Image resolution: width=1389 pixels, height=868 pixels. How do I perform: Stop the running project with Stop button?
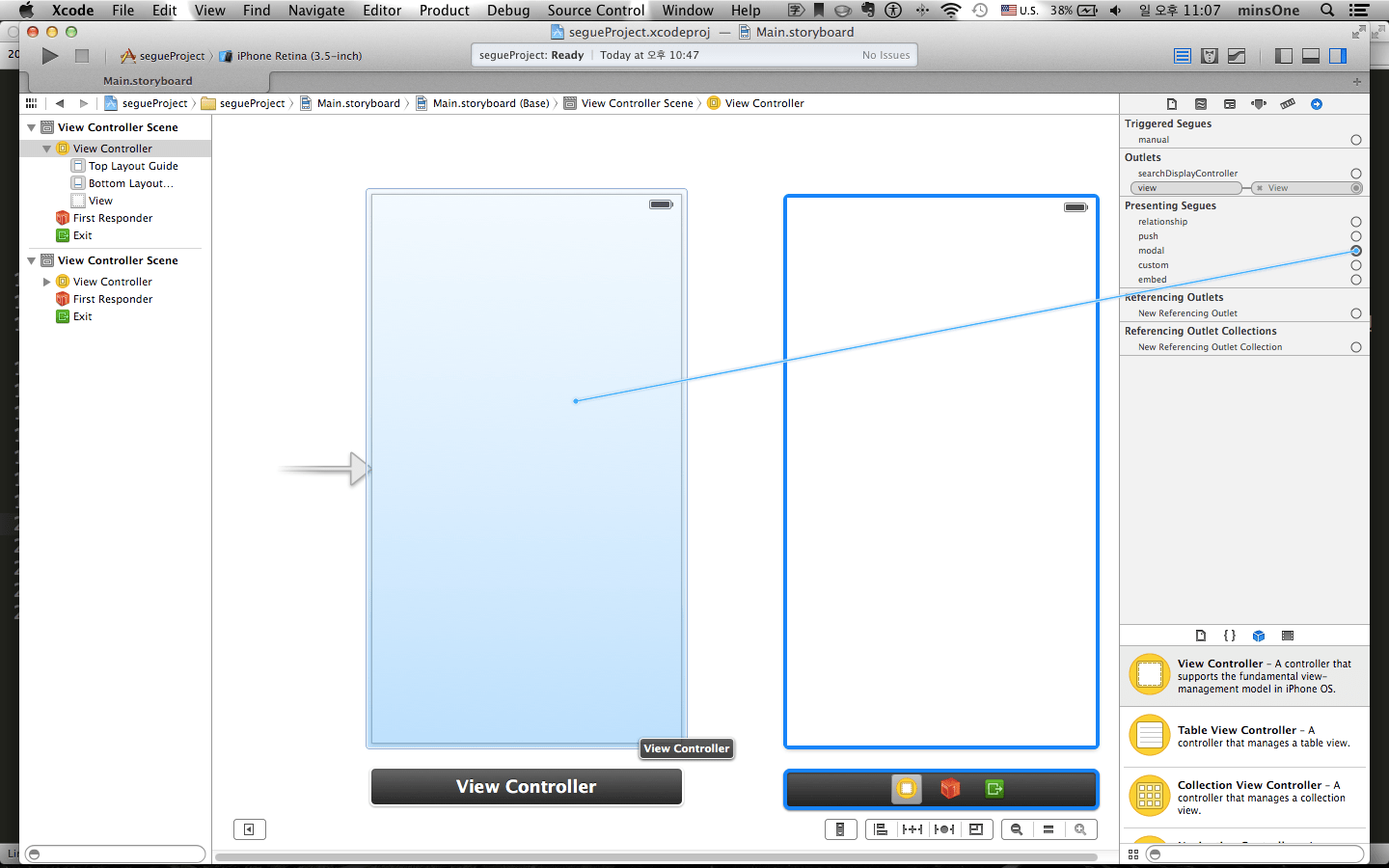82,56
